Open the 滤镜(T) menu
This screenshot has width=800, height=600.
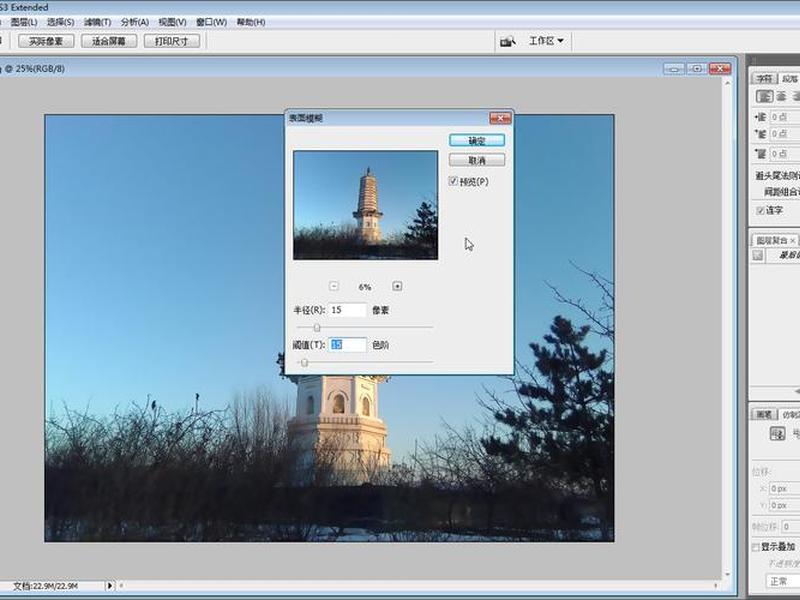pyautogui.click(x=97, y=22)
